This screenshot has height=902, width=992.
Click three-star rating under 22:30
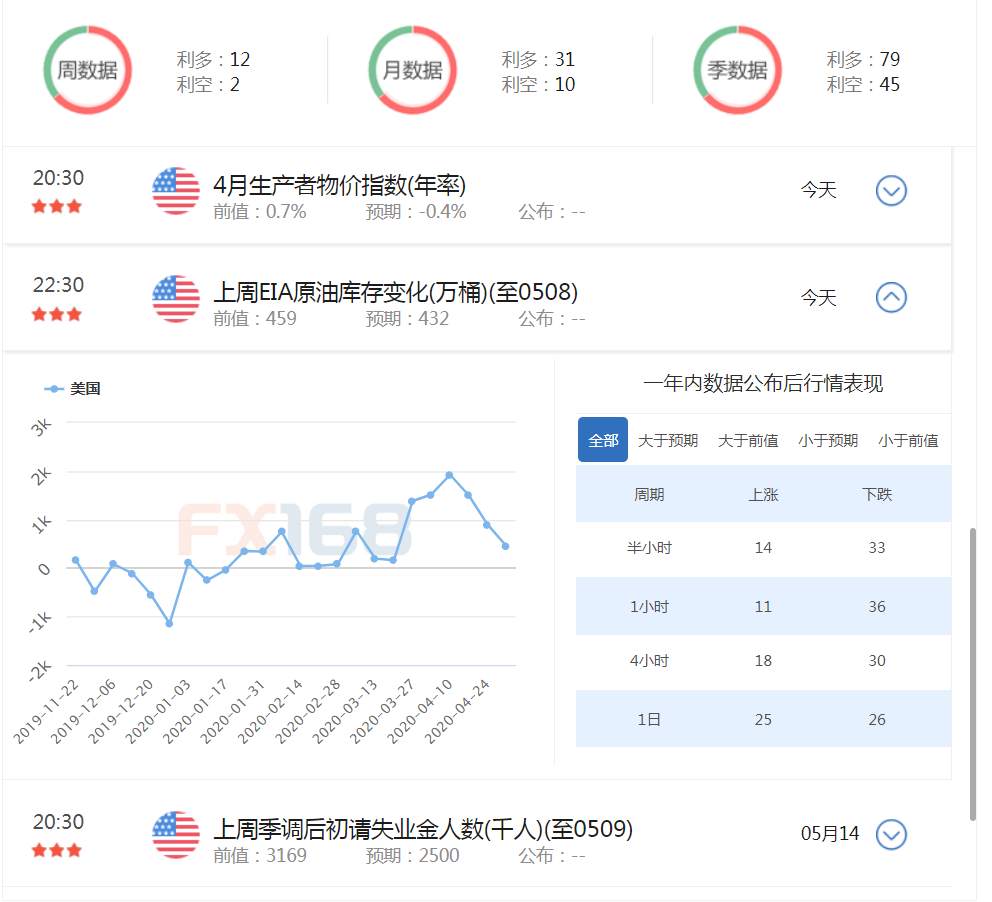[57, 314]
